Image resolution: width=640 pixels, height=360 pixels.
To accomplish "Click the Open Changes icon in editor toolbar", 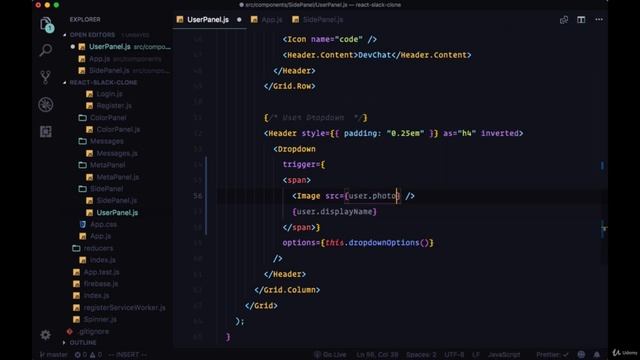I will 564,20.
